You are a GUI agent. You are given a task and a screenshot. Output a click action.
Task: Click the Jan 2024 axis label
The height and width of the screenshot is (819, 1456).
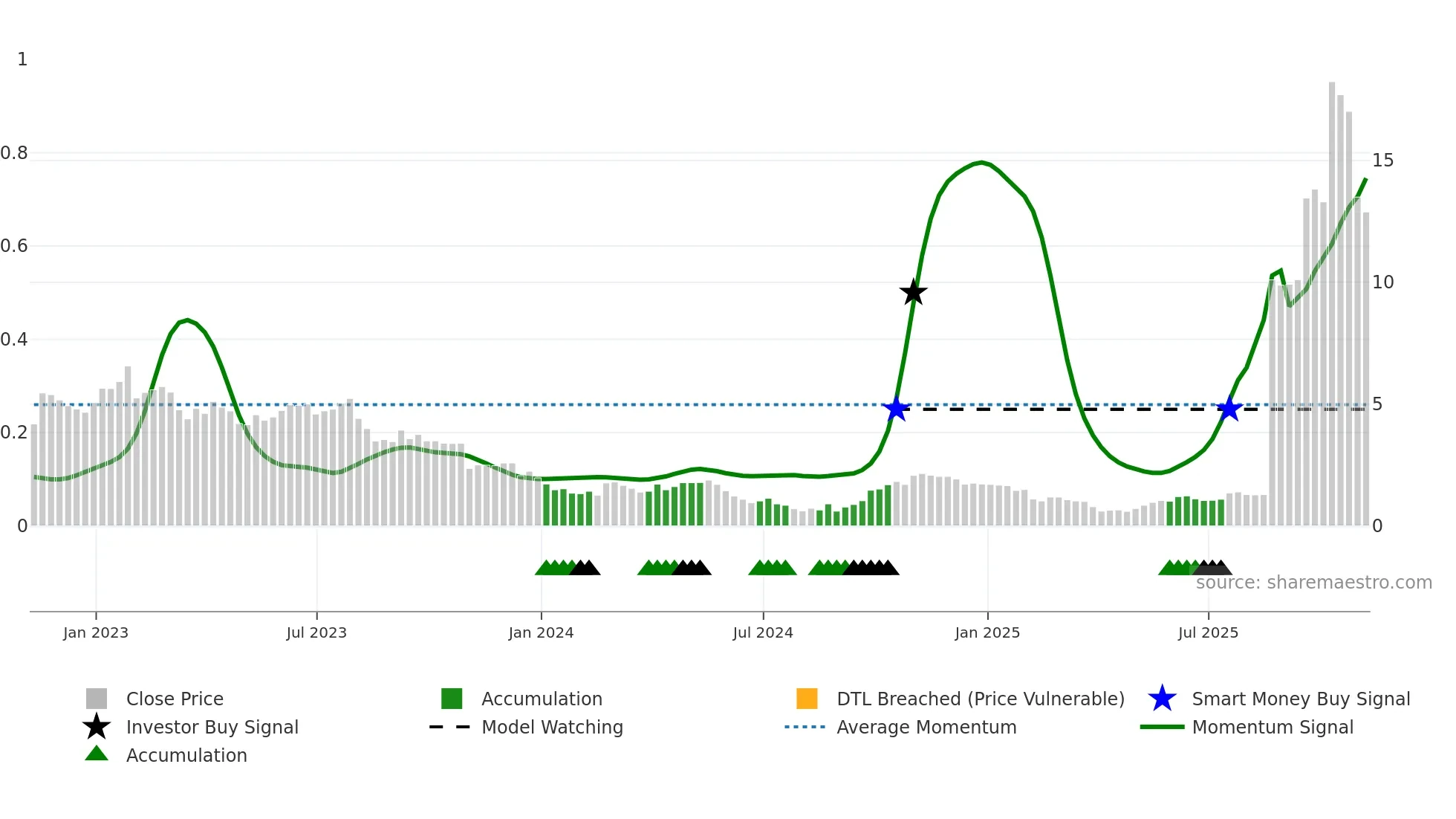coord(541,632)
